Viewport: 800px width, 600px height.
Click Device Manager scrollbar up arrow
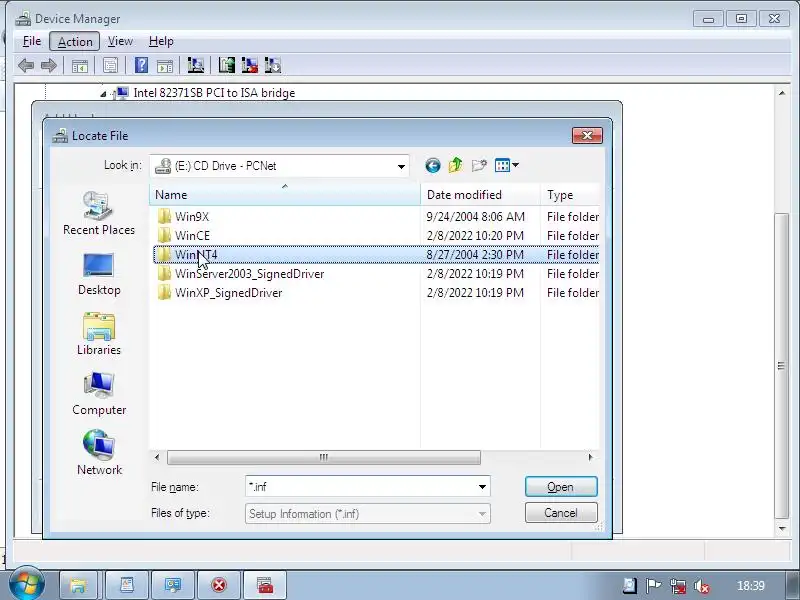coord(782,93)
